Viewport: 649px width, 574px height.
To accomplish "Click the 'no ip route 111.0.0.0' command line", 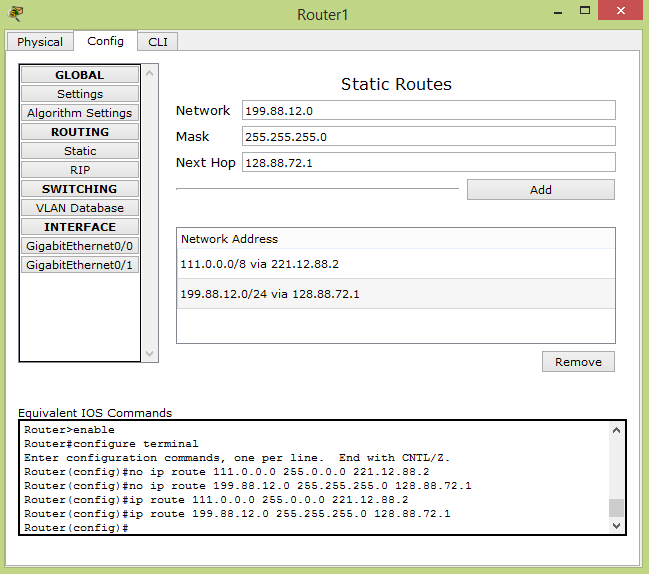I will pos(226,472).
